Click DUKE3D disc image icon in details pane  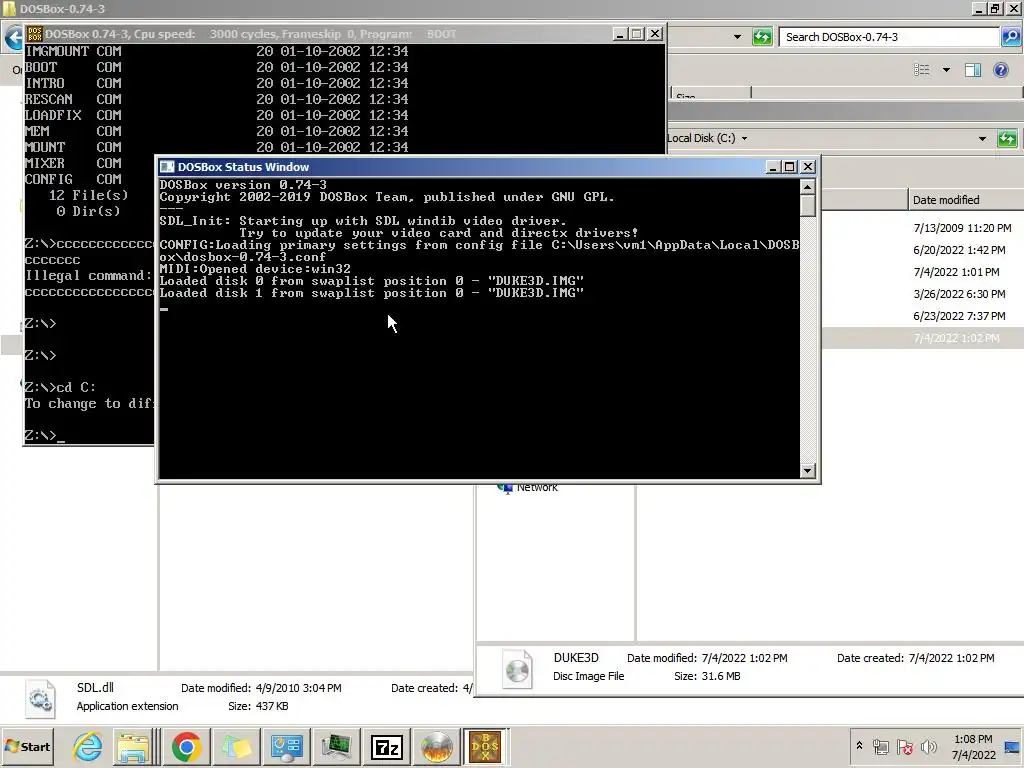click(x=517, y=669)
